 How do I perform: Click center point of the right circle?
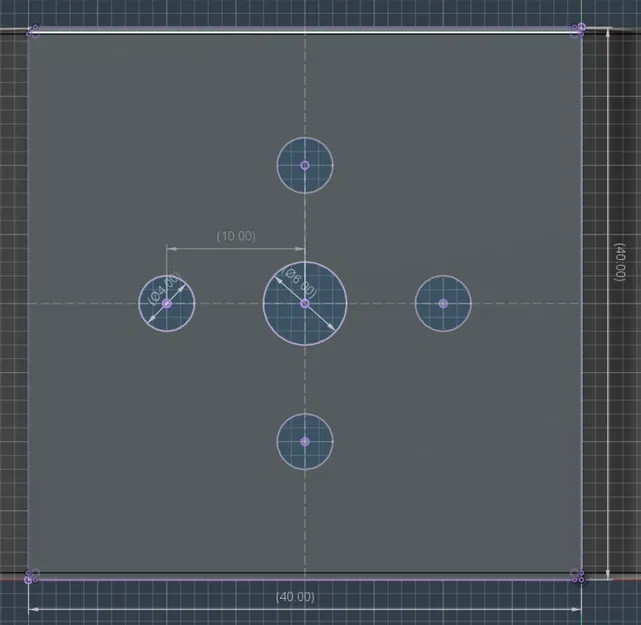pos(443,303)
